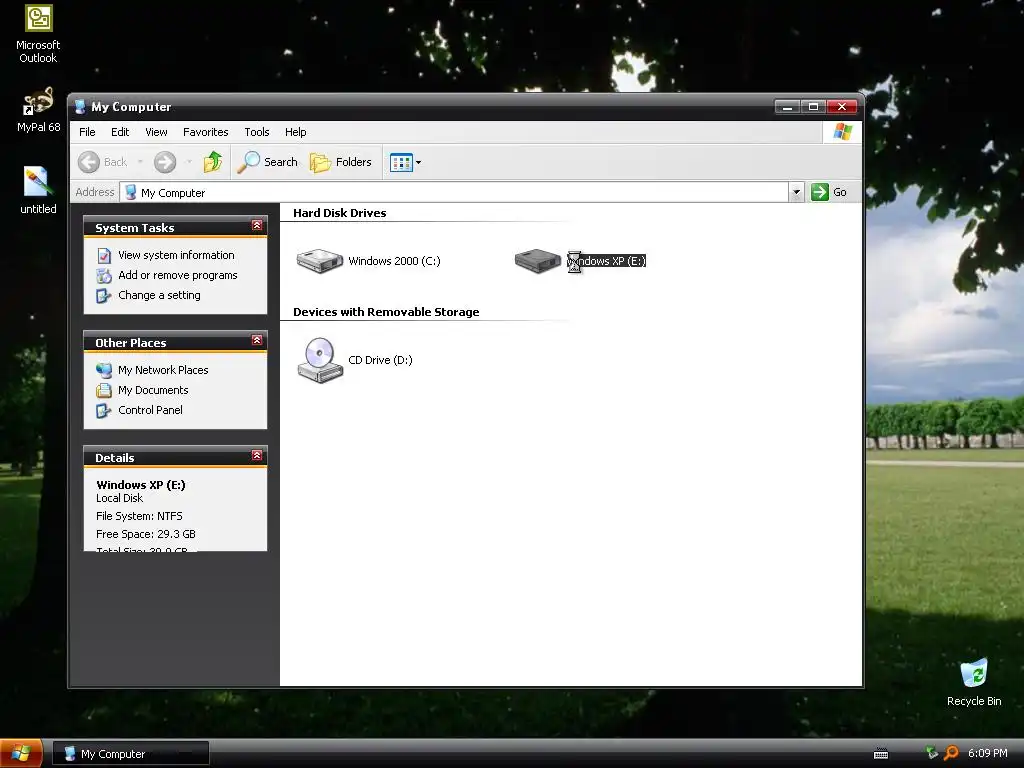The image size is (1024, 768).
Task: Click My Computer taskbar button
Action: 131,754
